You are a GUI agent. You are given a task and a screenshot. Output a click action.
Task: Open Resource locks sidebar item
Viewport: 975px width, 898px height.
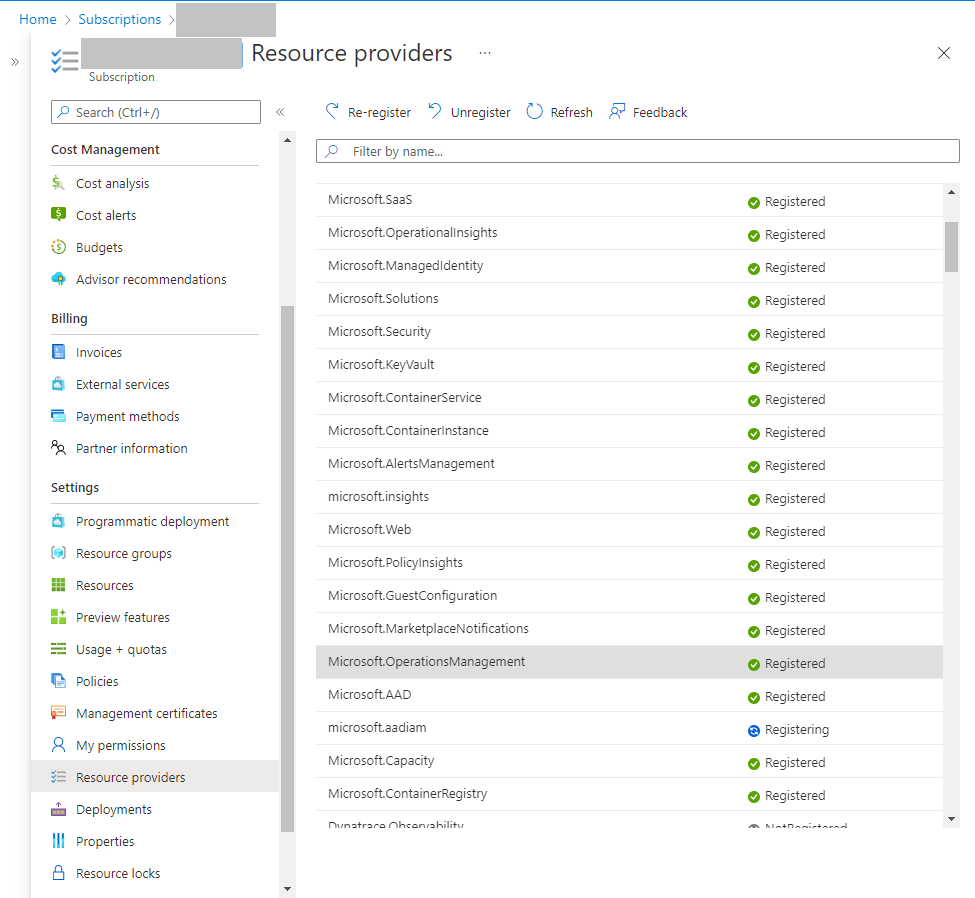pos(117,873)
